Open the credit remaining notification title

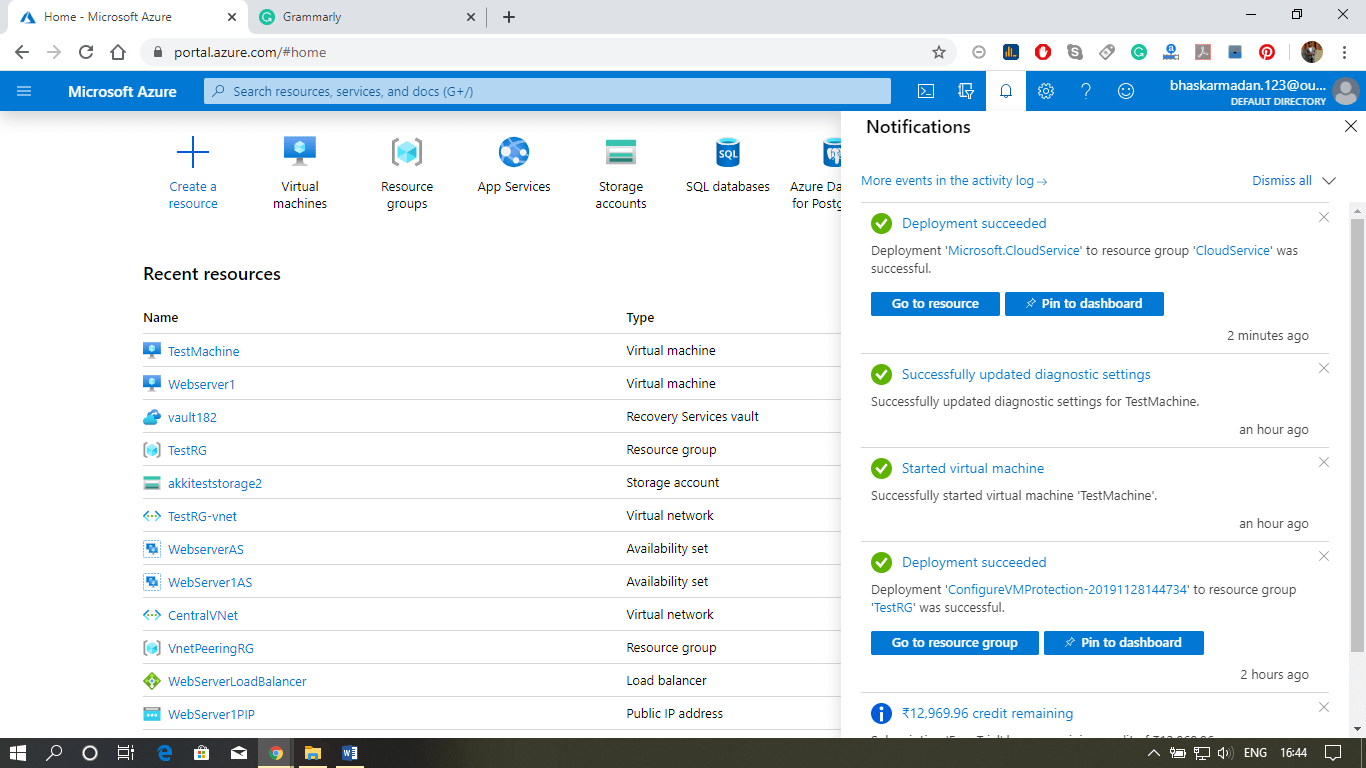[987, 713]
